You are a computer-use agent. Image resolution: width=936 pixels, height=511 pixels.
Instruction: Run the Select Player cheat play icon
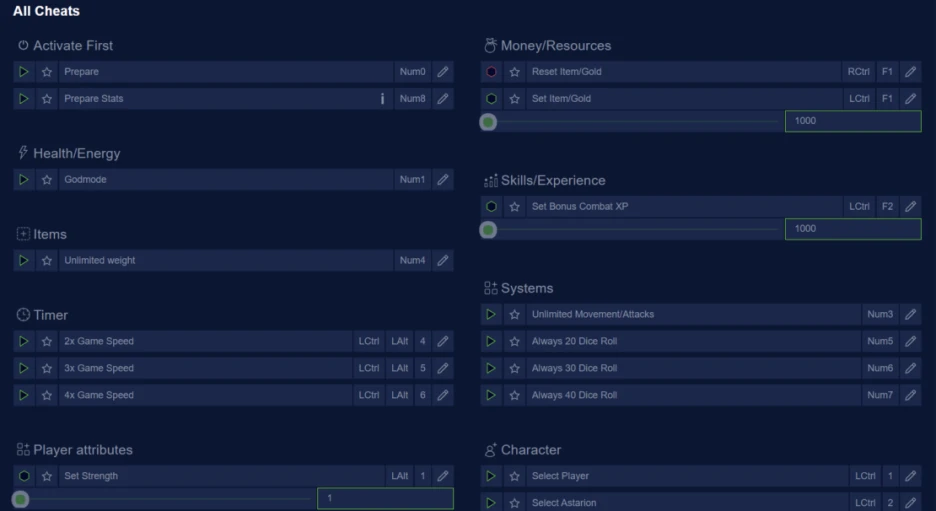(491, 476)
